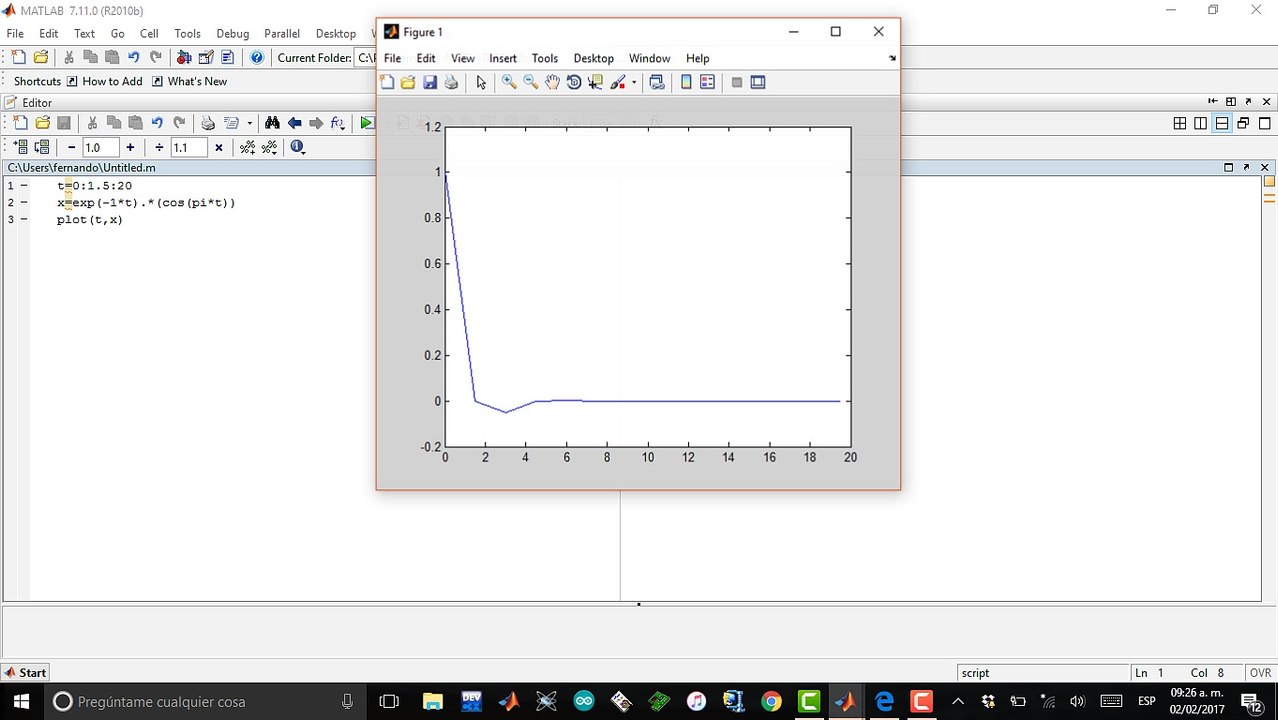The width and height of the screenshot is (1278, 720).
Task: Click Back arrow in Editor toolbar
Action: pyautogui.click(x=294, y=123)
